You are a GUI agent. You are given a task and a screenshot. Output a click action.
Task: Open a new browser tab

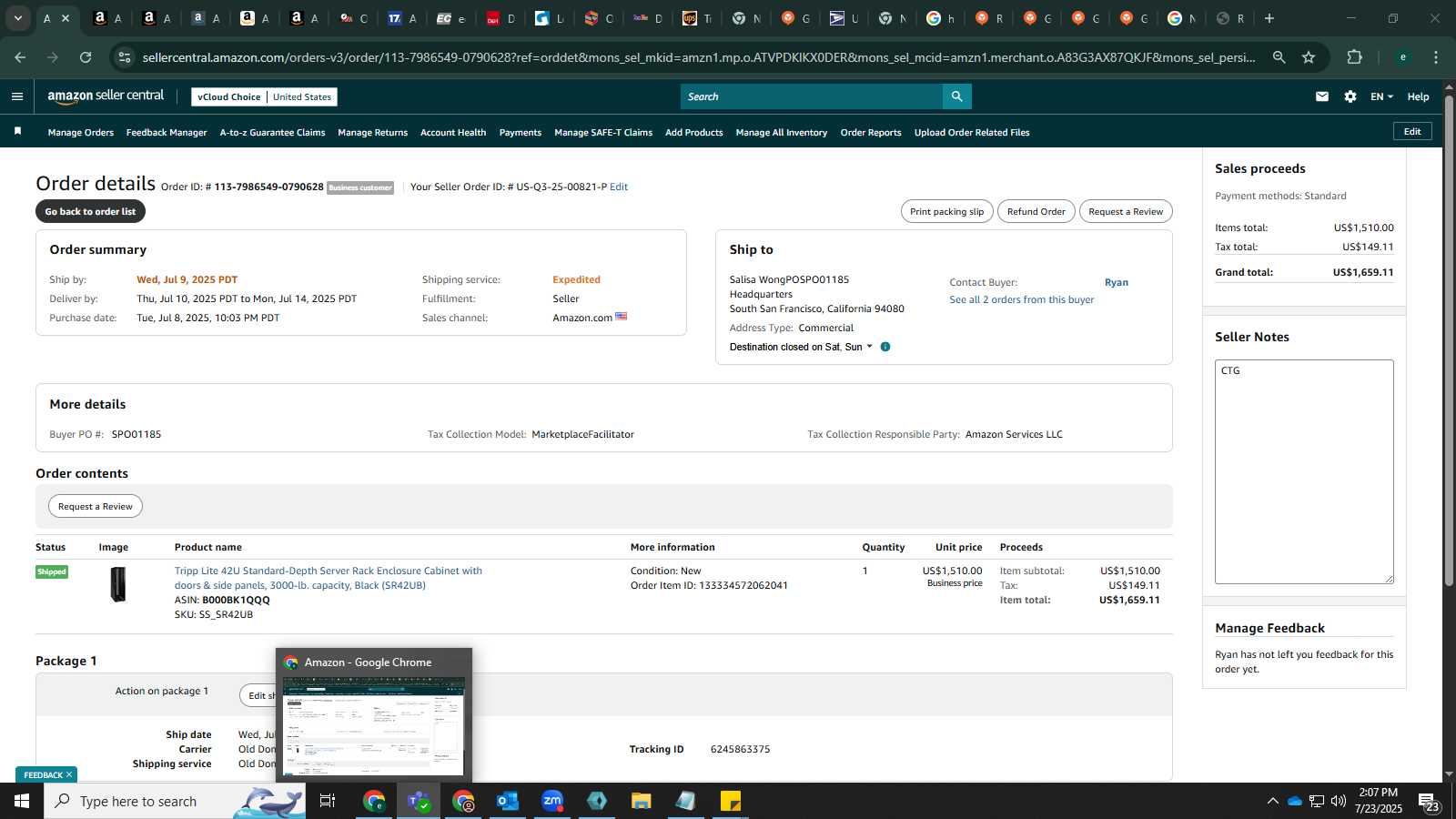1269,18
